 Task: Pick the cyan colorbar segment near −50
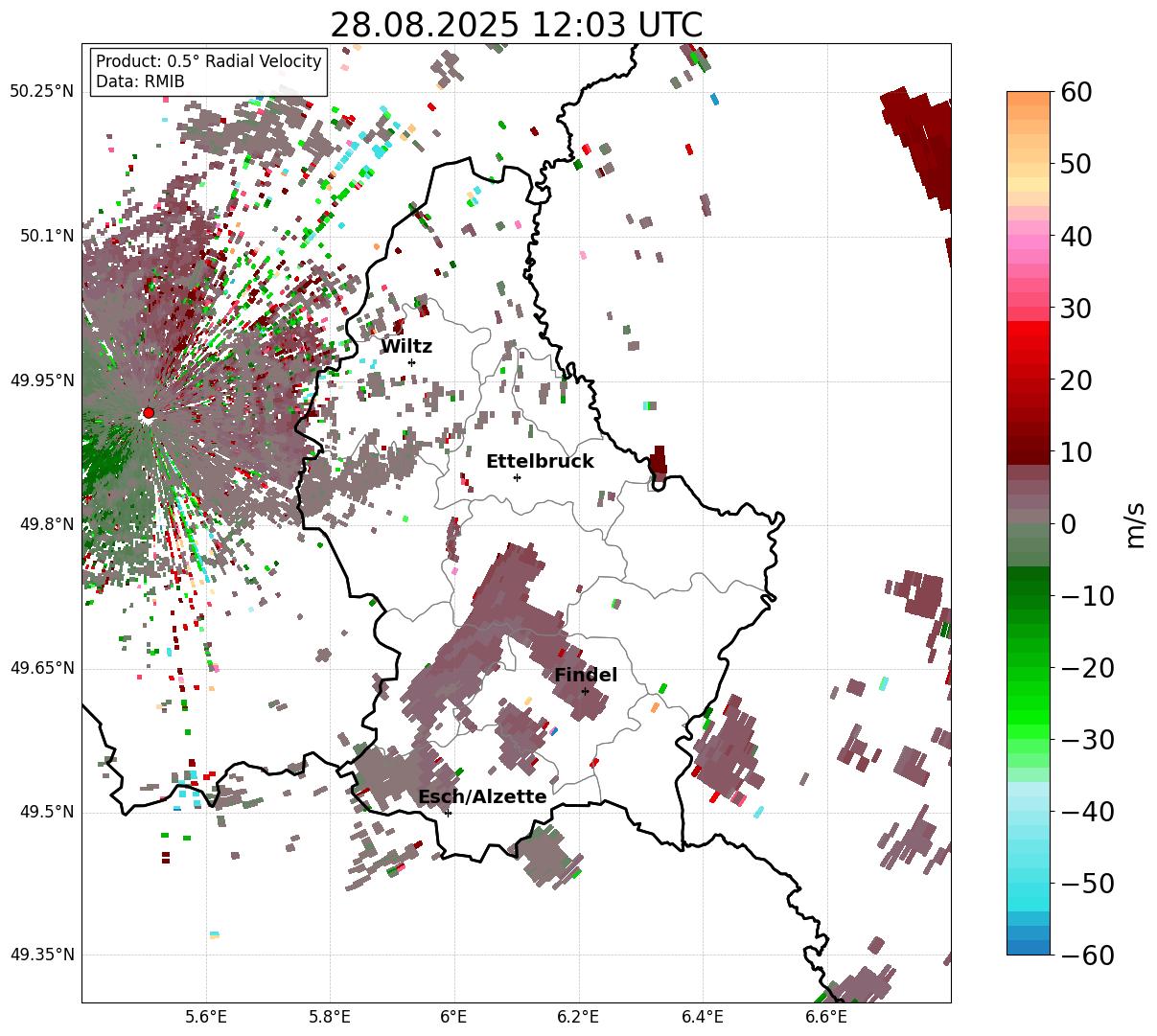pos(1029,889)
